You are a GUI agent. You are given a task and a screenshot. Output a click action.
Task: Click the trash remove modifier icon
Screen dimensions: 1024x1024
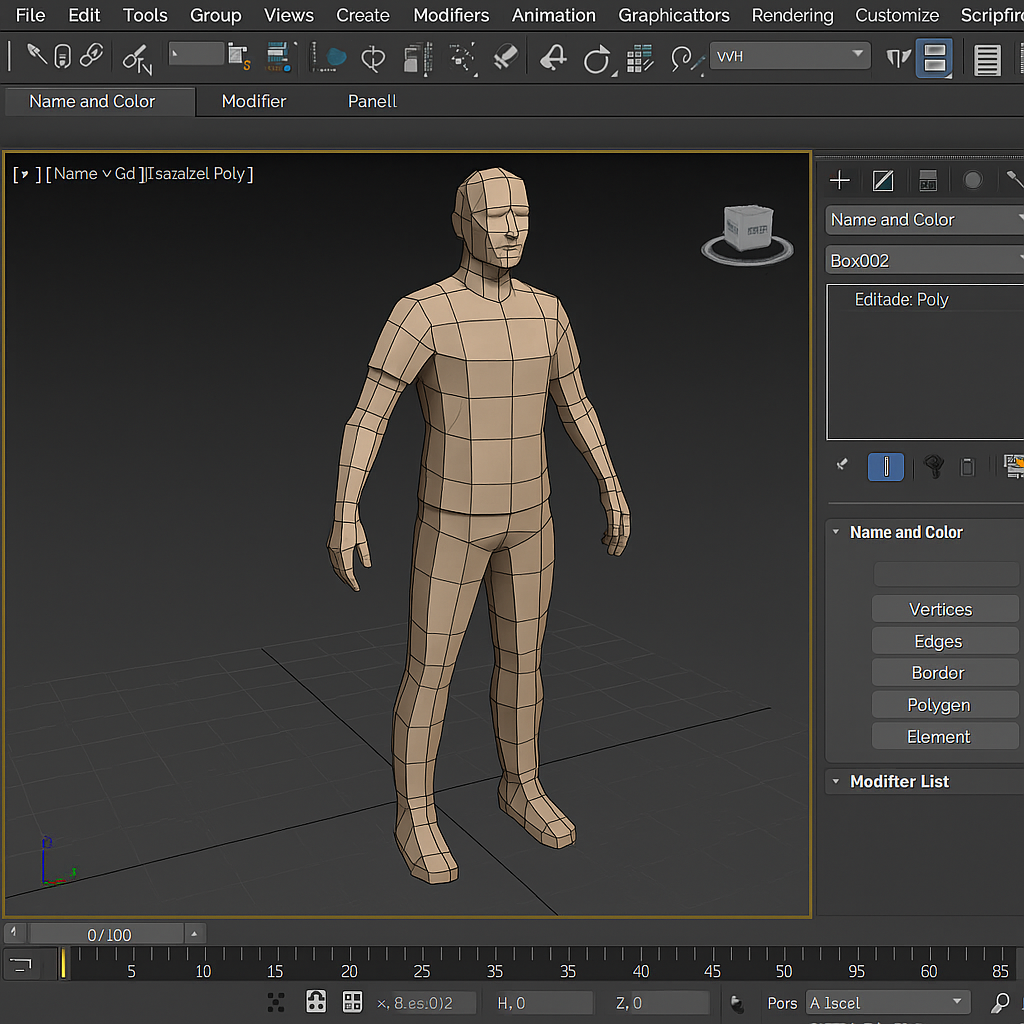pos(967,467)
